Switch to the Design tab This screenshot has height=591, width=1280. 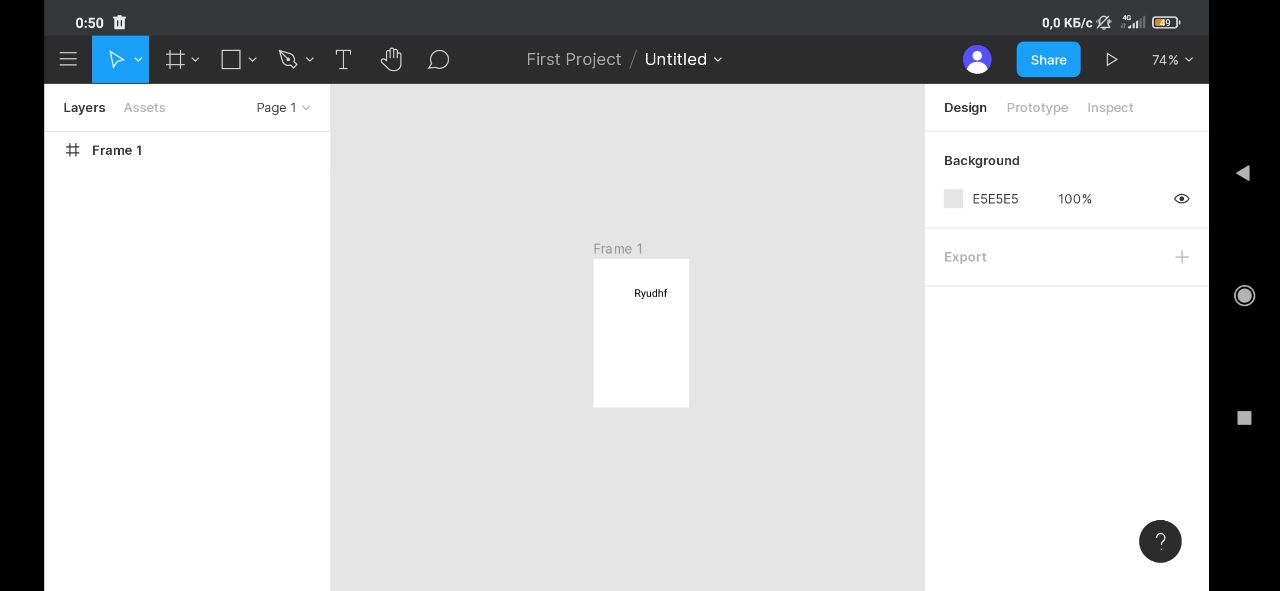965,107
